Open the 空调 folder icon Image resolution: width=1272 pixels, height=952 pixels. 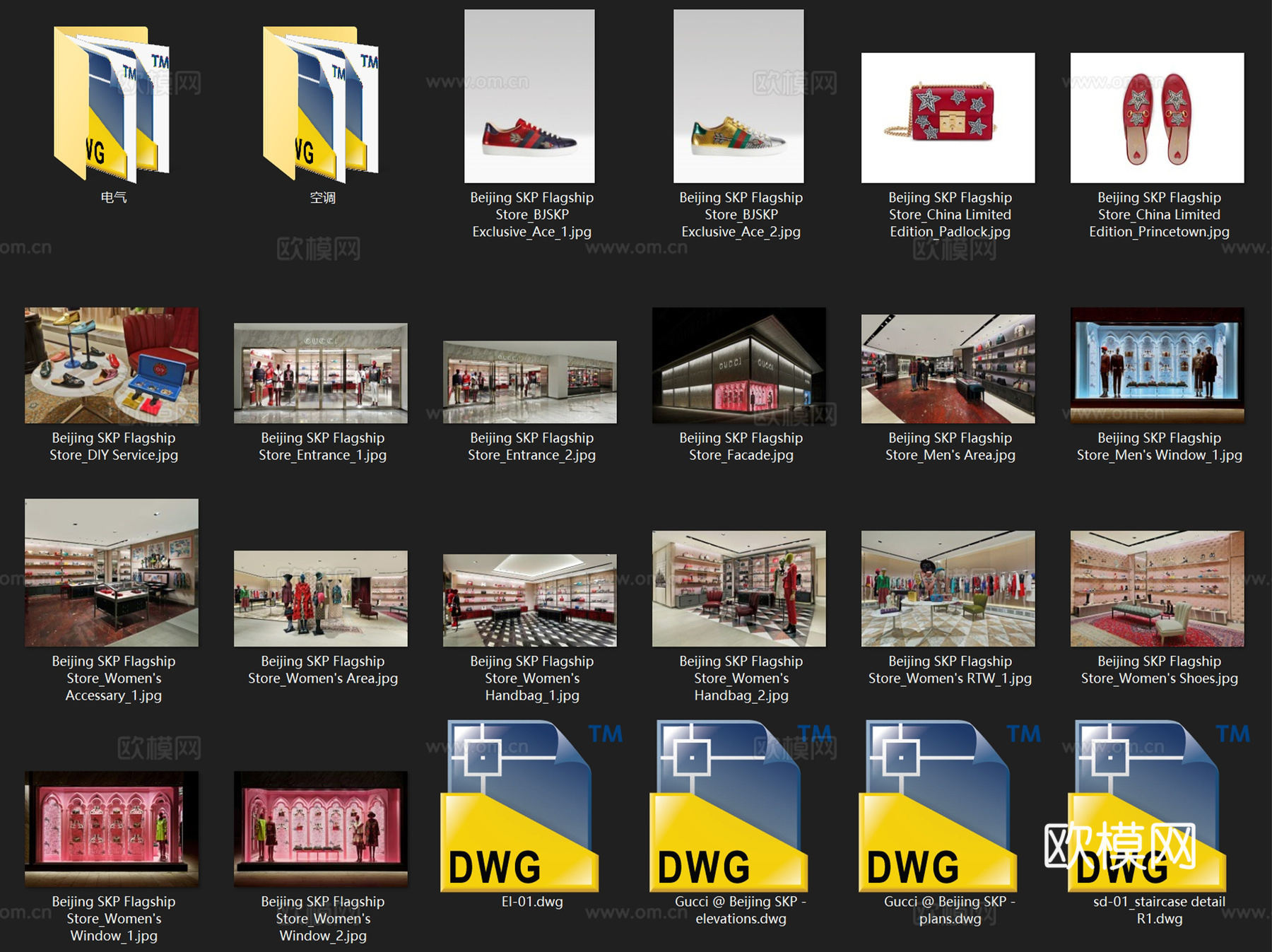coord(321,103)
